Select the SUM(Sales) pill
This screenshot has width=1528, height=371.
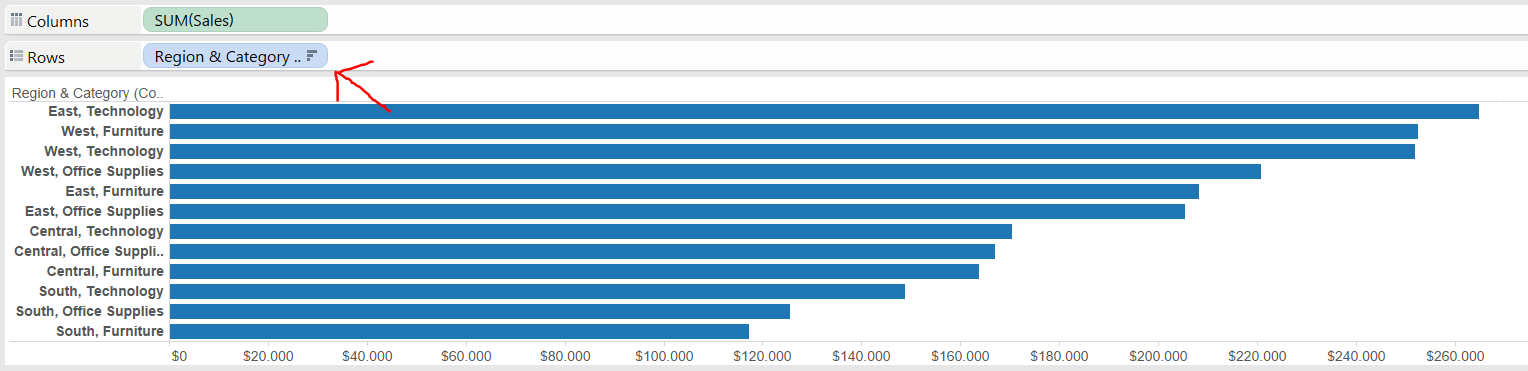click(235, 20)
